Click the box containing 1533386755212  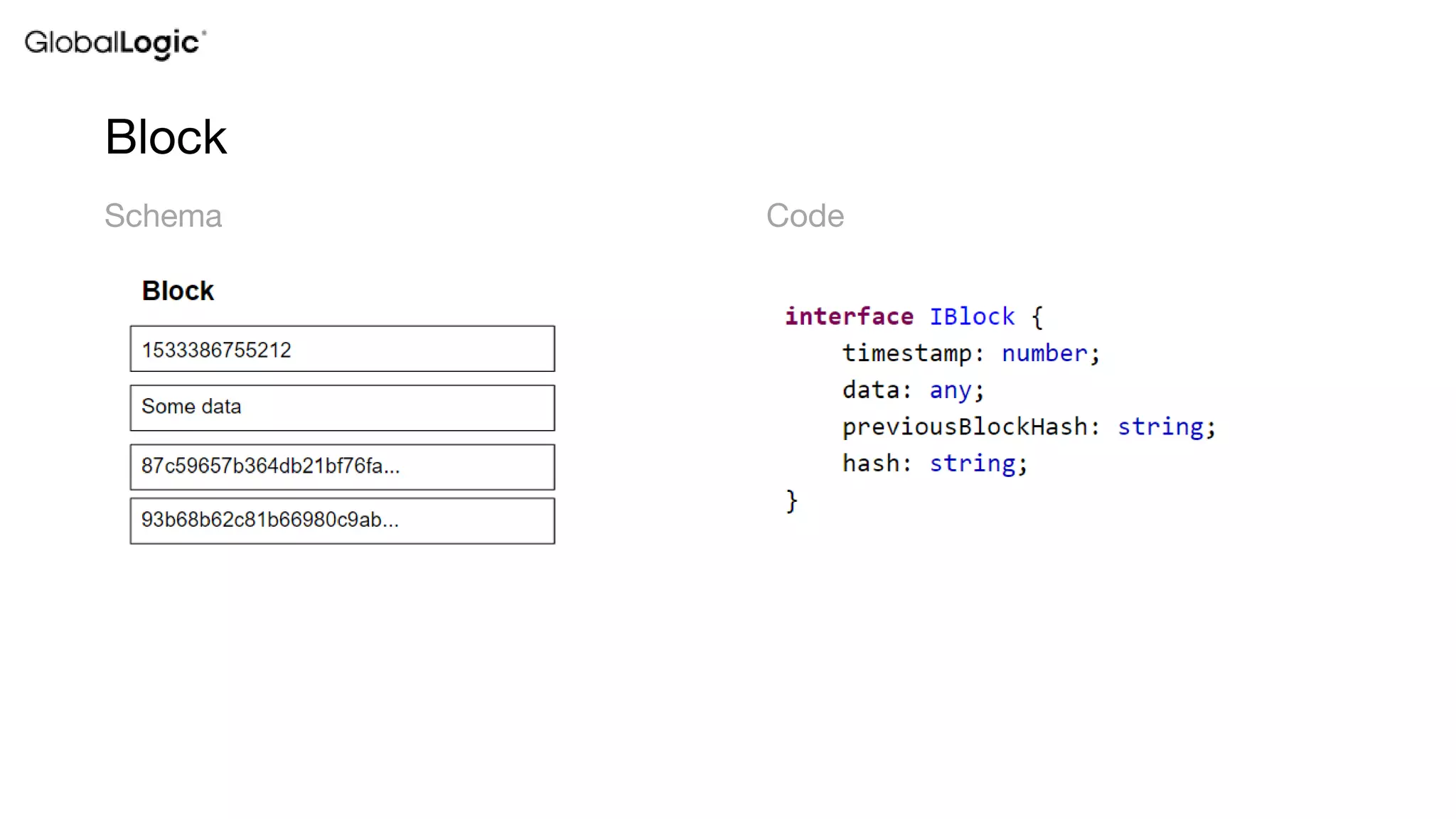342,348
